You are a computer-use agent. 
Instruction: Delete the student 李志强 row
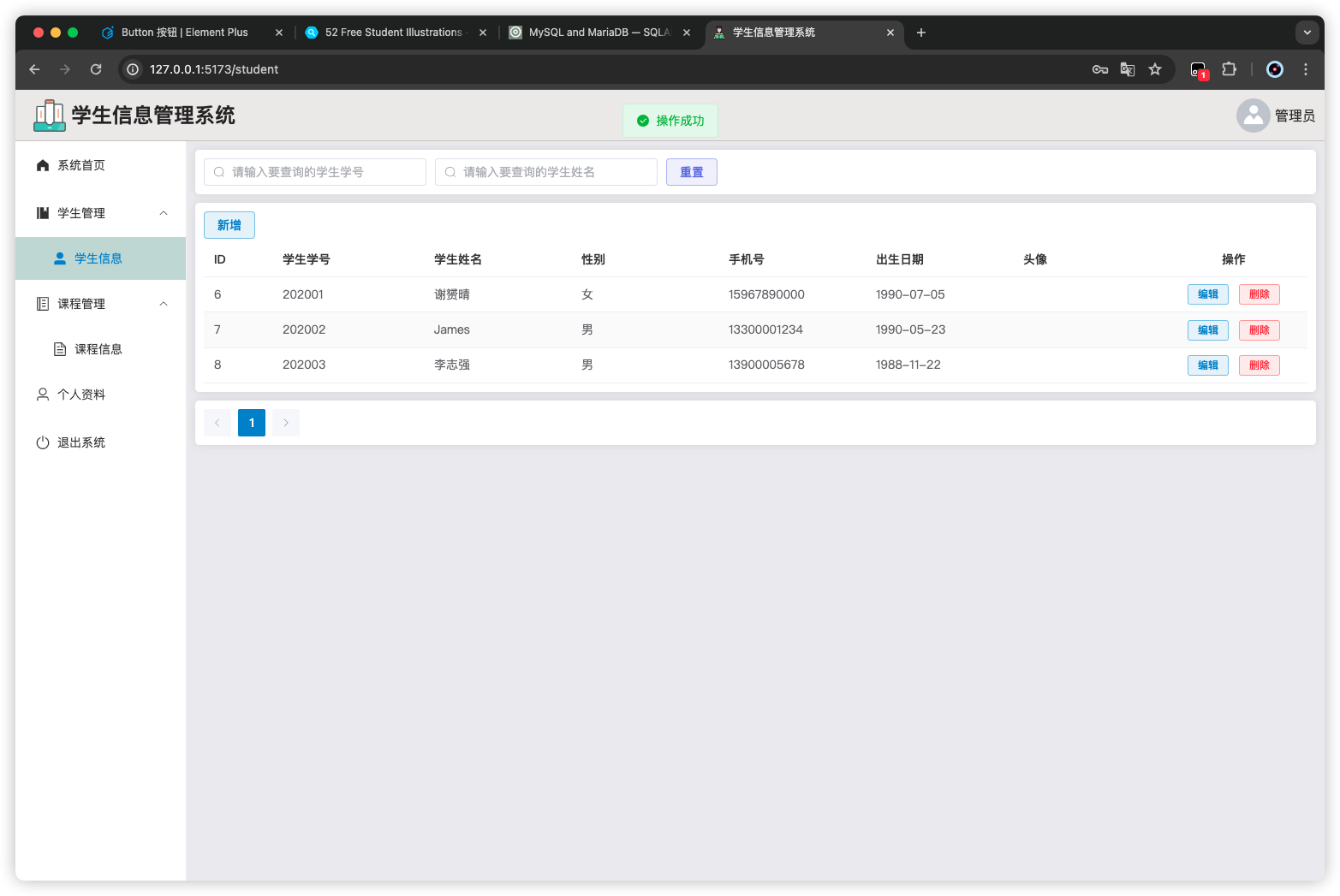point(1260,365)
